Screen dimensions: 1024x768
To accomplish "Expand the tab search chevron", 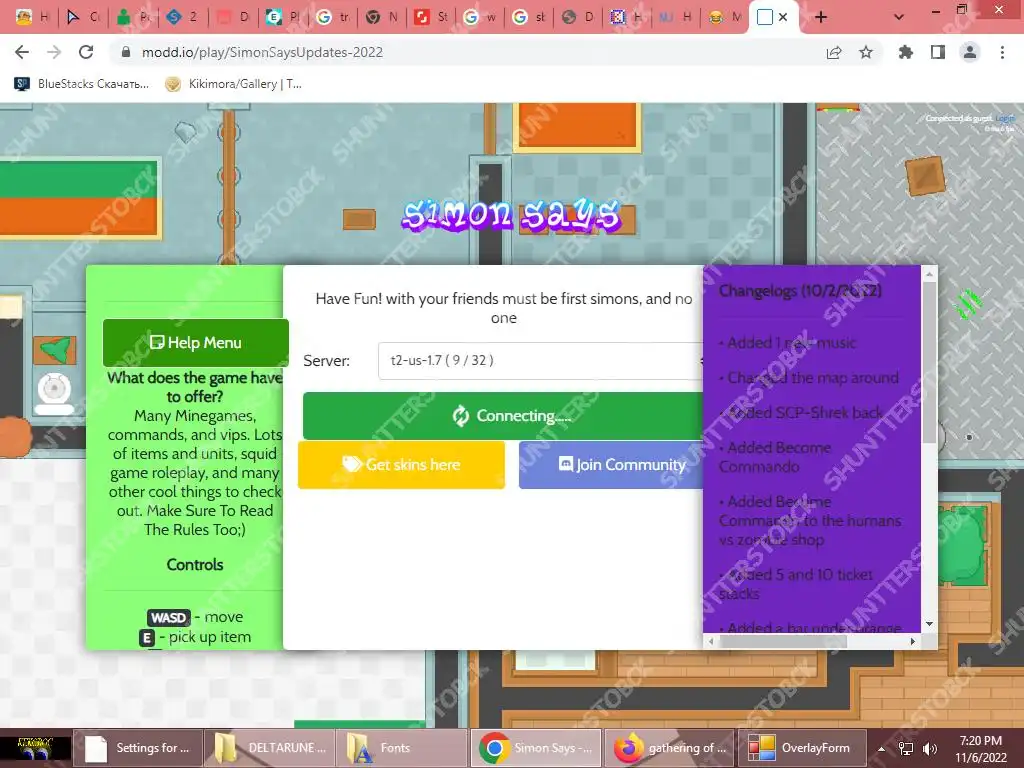I will pyautogui.click(x=899, y=17).
